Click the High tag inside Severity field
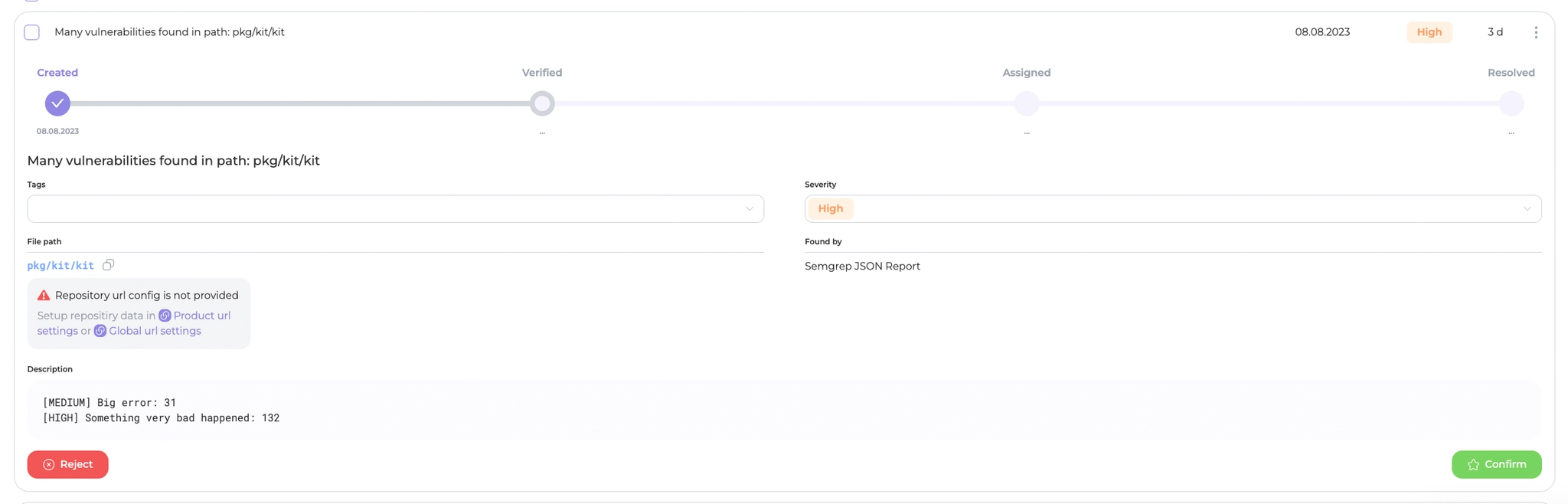Screen dimensions: 1568x504 (830, 209)
